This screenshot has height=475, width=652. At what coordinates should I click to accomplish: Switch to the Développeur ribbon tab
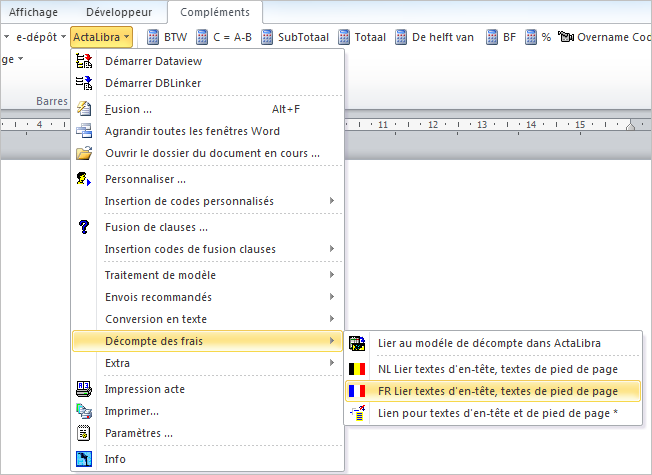tap(119, 12)
